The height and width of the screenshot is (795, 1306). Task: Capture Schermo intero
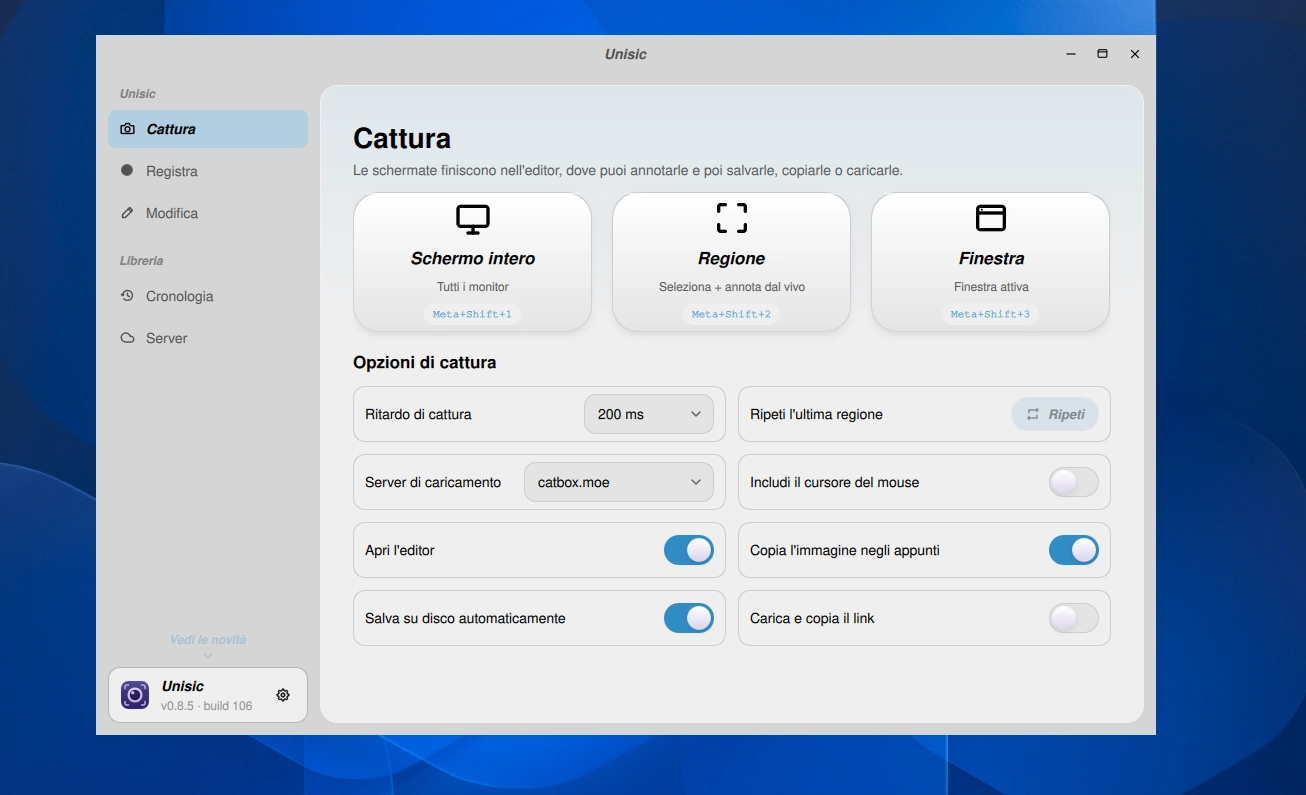pos(473,262)
